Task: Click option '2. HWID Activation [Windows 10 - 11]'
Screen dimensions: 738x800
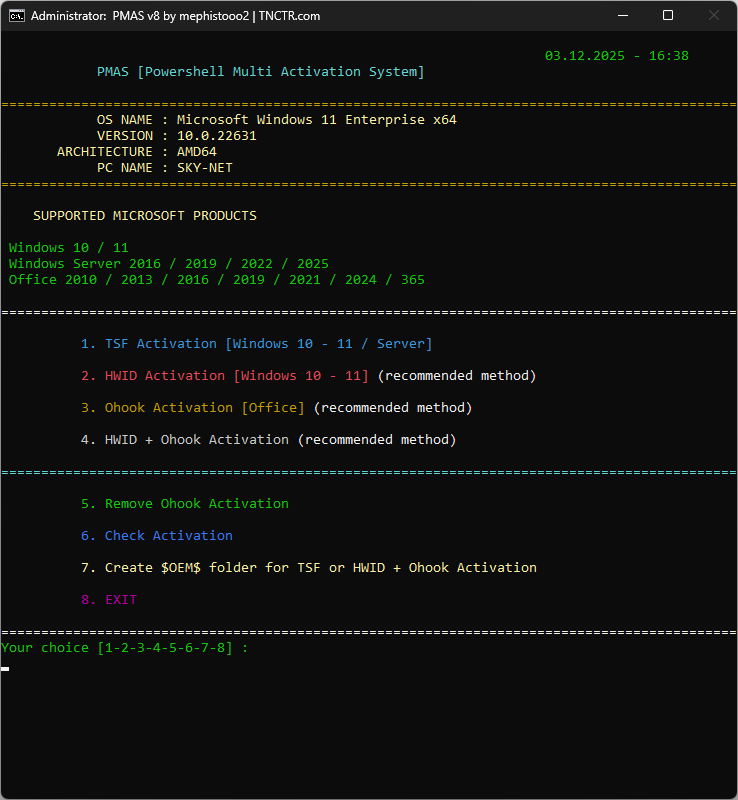Action: pos(225,376)
